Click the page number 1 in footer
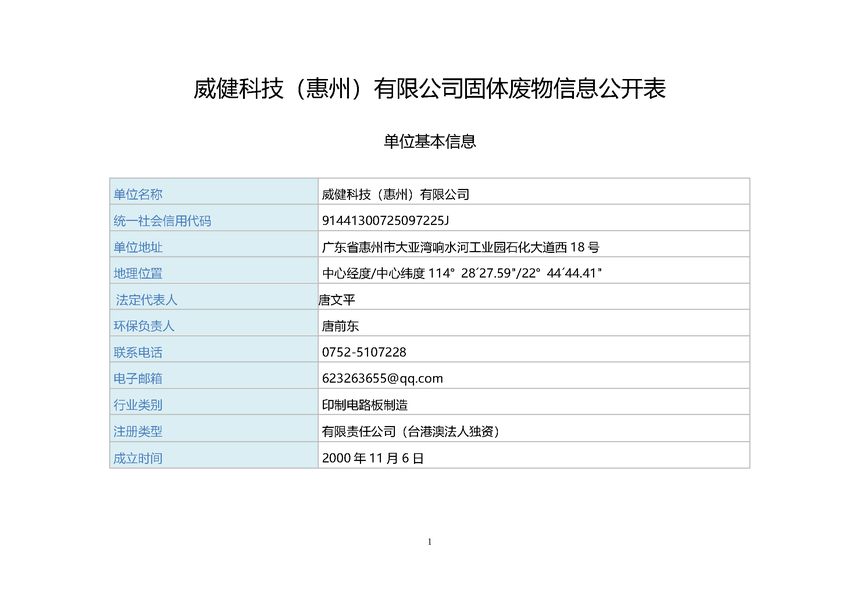 point(429,542)
